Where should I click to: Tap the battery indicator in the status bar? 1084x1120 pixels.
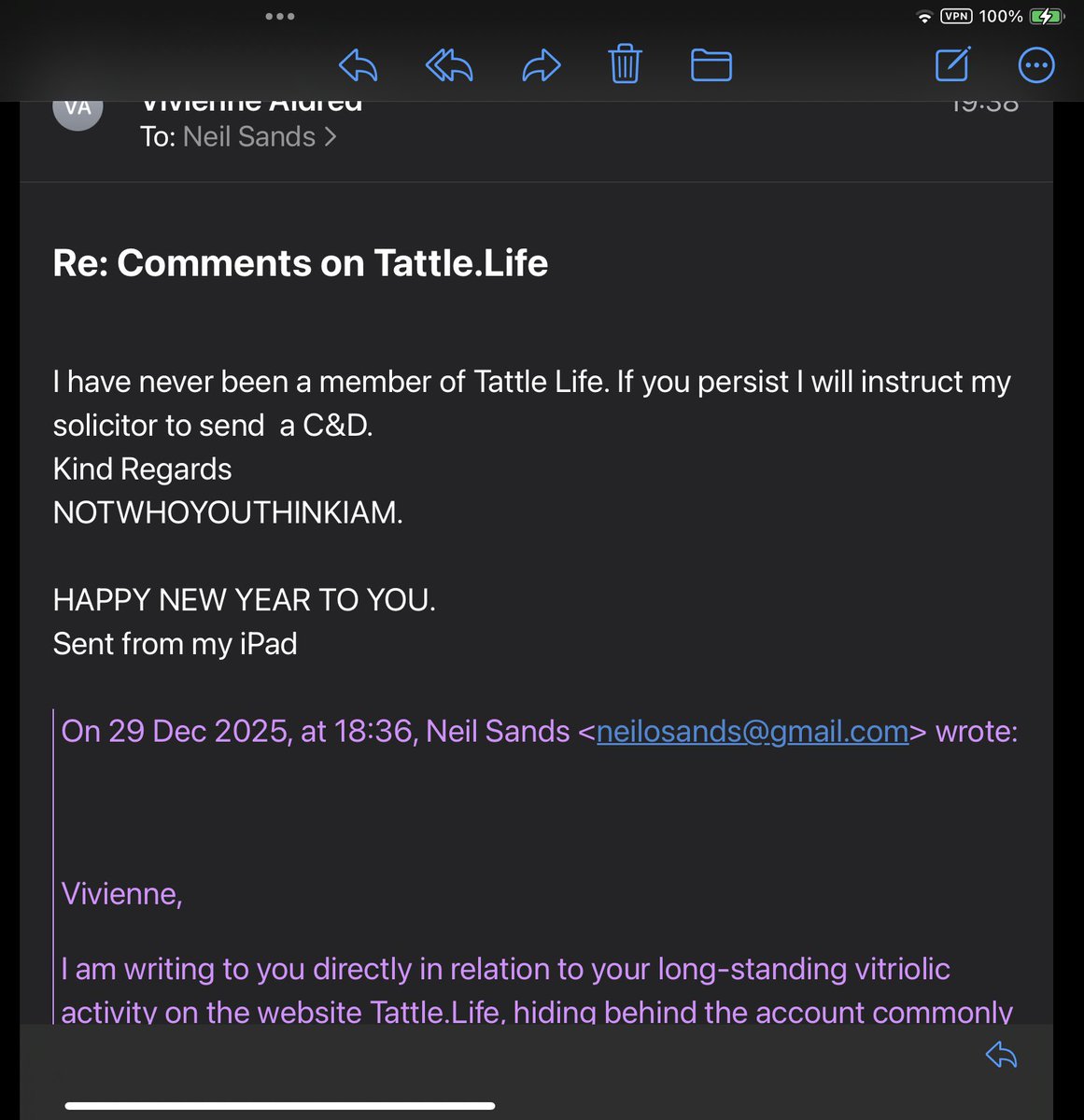pyautogui.click(x=1046, y=16)
